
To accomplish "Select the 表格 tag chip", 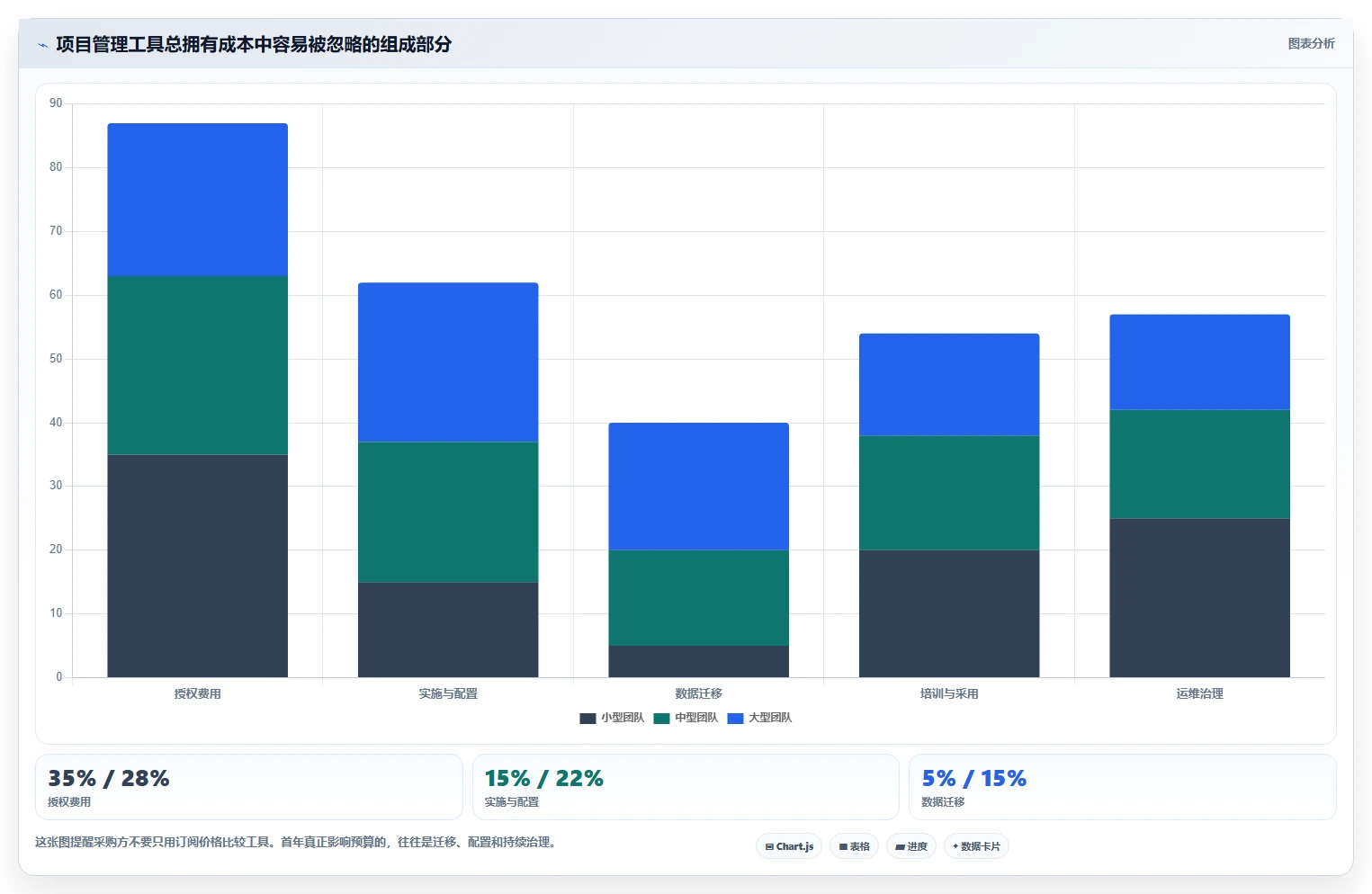I will 854,846.
